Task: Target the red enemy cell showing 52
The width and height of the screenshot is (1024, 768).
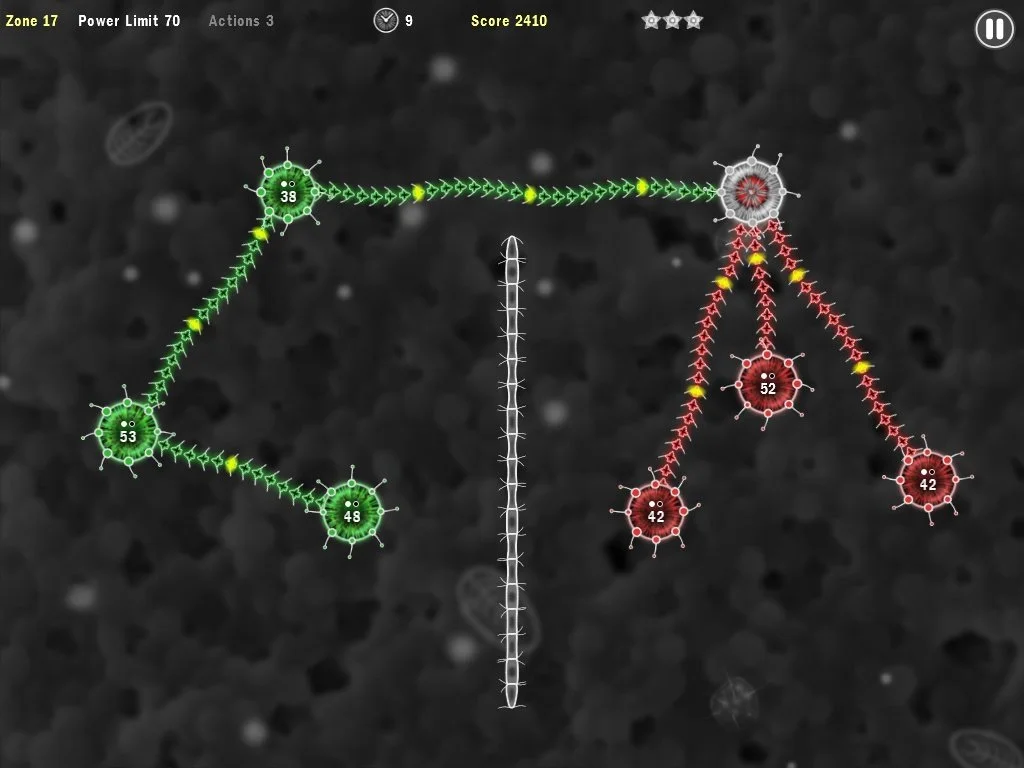Action: pos(767,382)
